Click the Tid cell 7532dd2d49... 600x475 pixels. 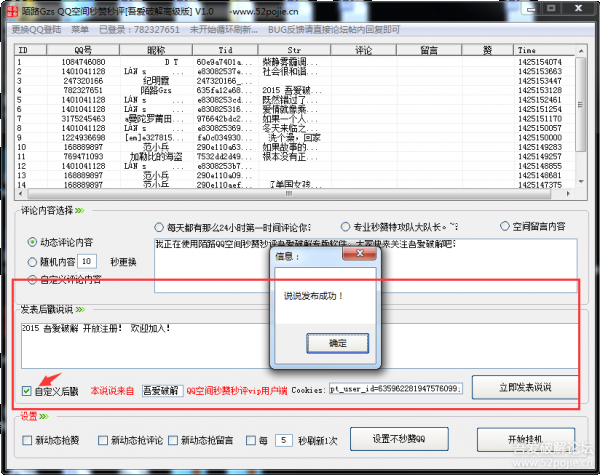tap(224, 157)
